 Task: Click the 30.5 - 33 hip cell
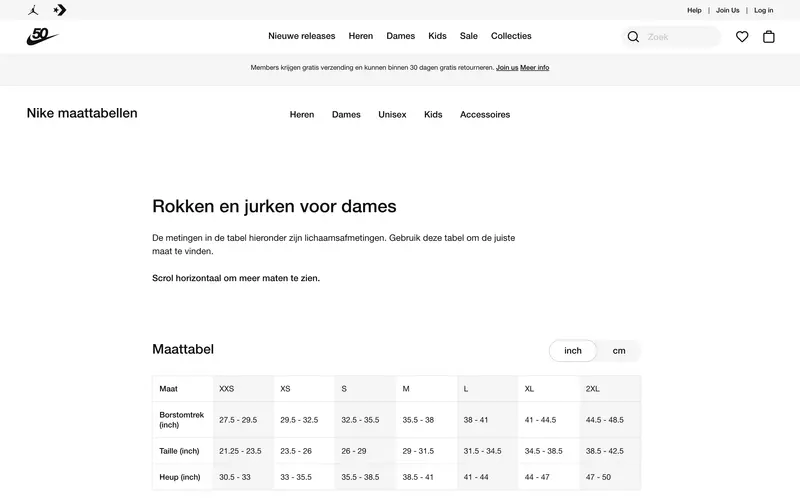click(x=243, y=477)
